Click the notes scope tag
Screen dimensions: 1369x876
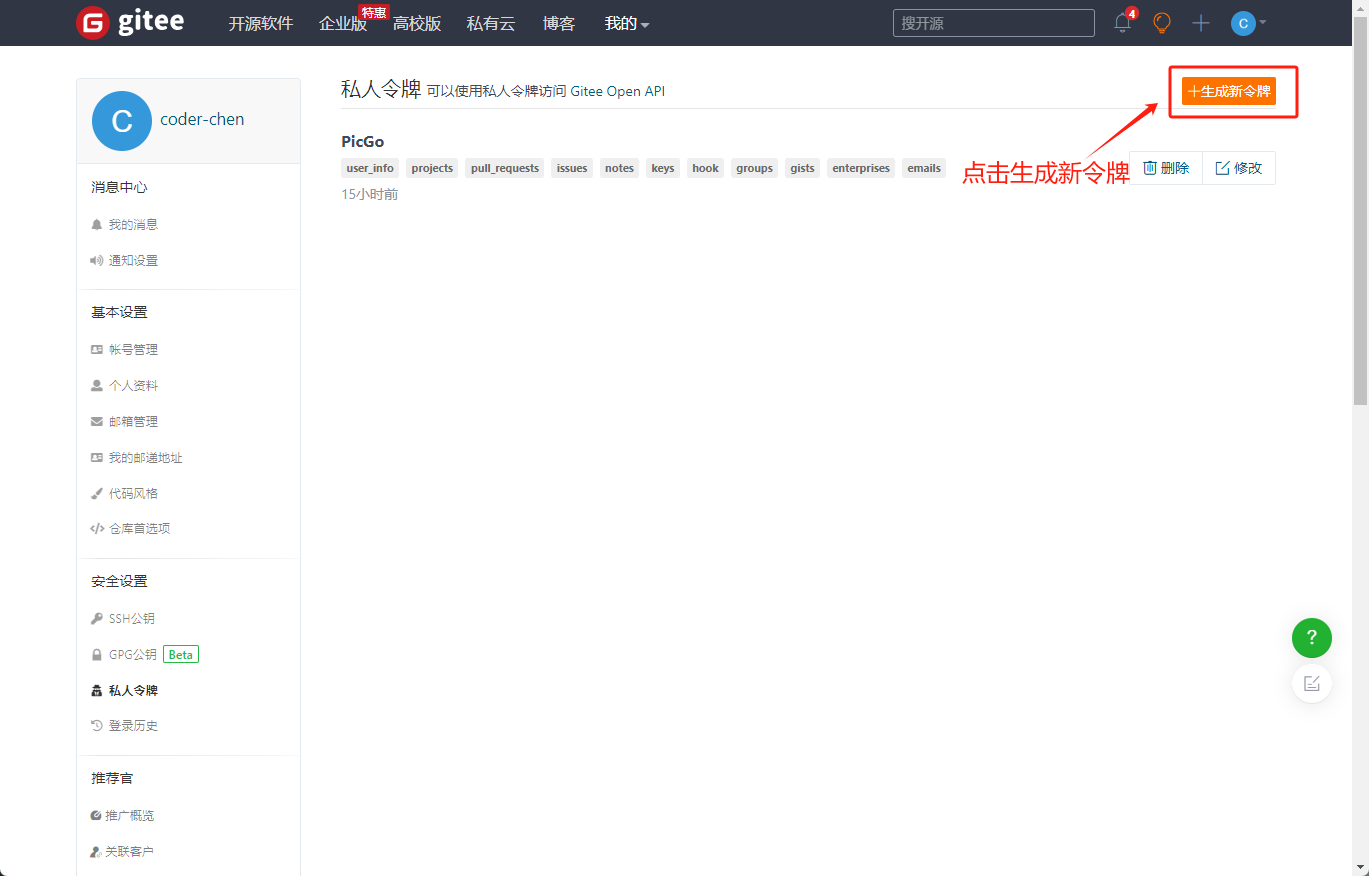[x=619, y=168]
